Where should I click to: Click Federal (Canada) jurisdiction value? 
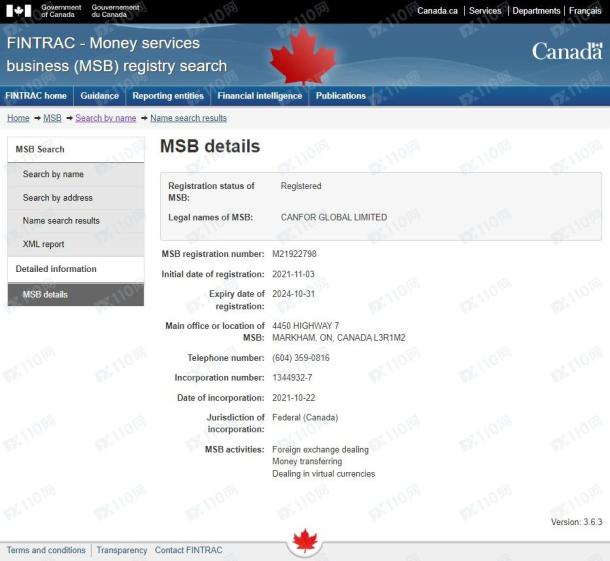point(305,417)
